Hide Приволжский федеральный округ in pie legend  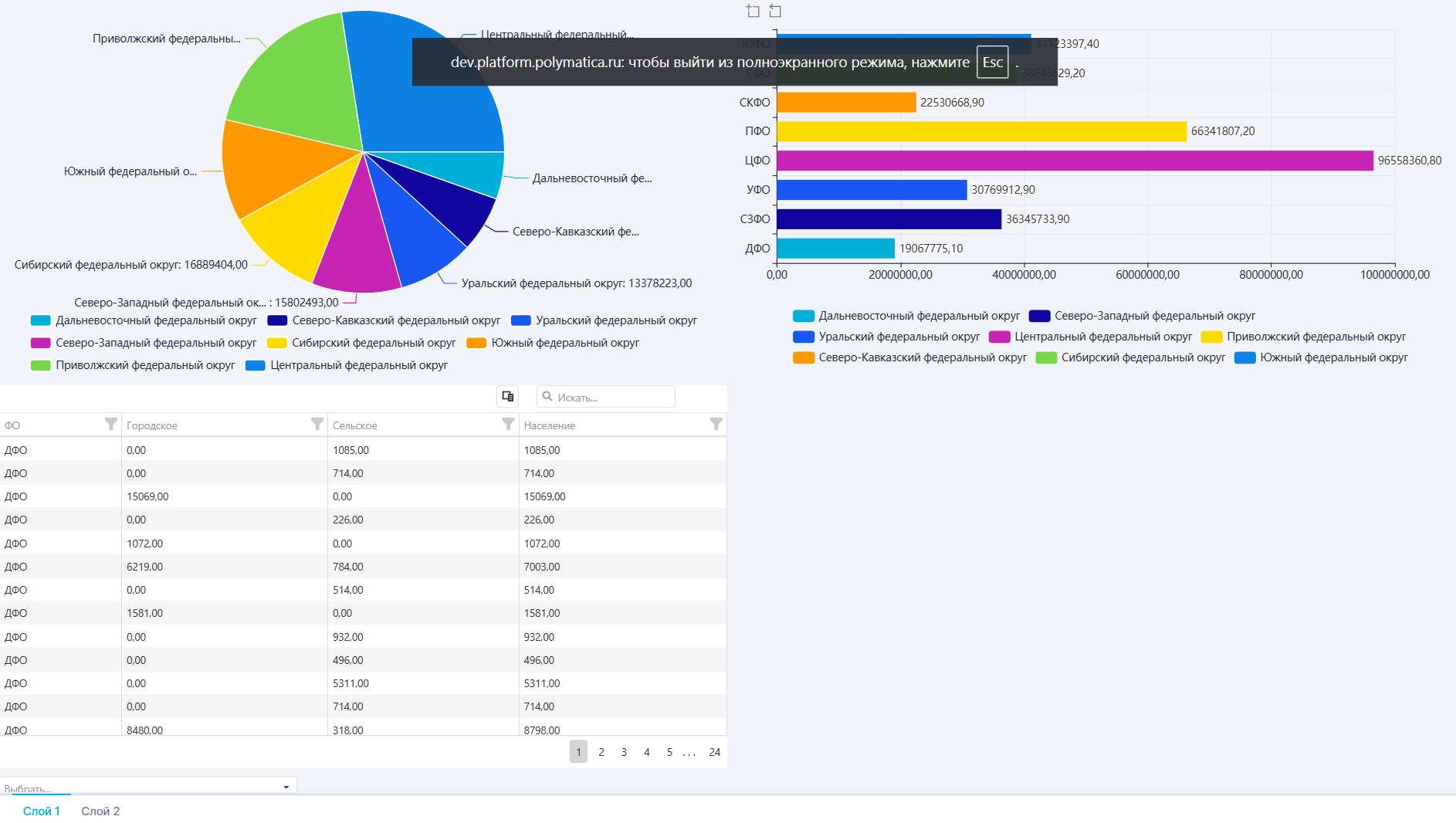point(133,365)
